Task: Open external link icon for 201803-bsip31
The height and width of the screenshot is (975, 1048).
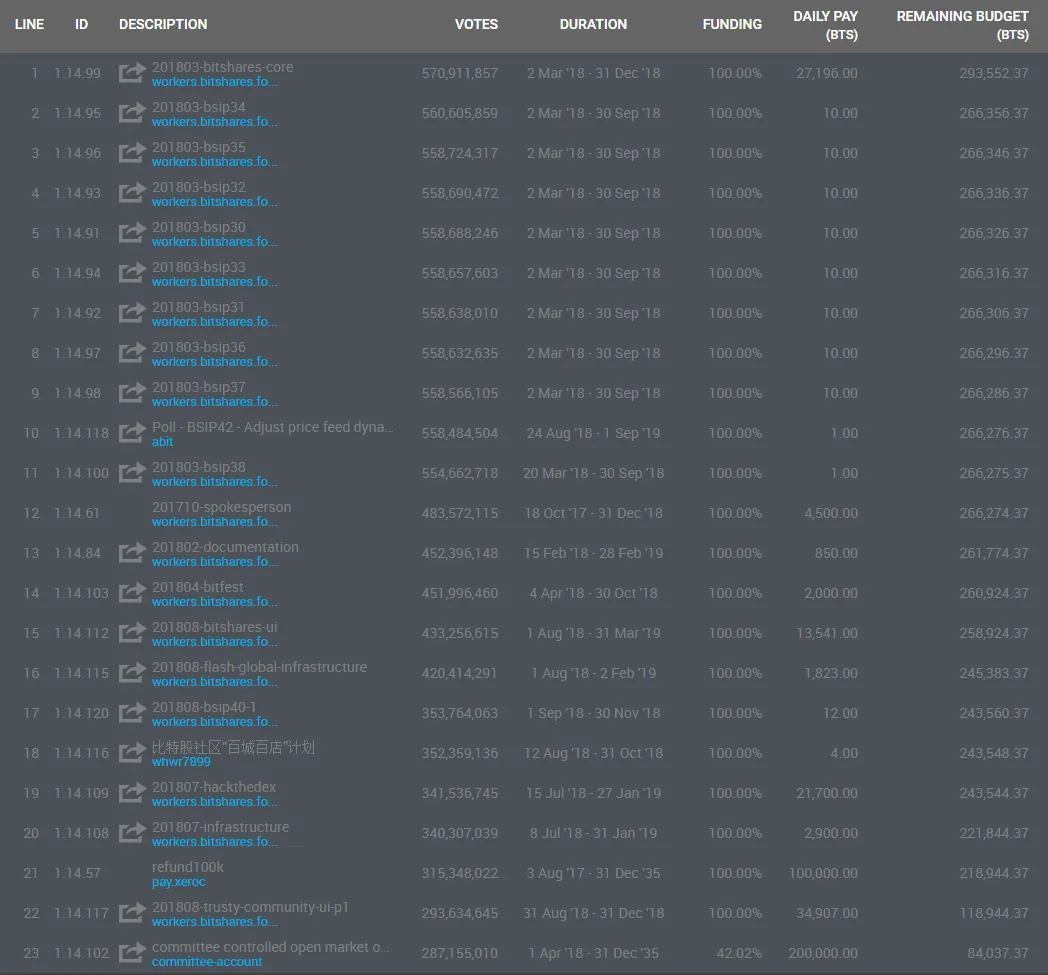Action: [132, 313]
